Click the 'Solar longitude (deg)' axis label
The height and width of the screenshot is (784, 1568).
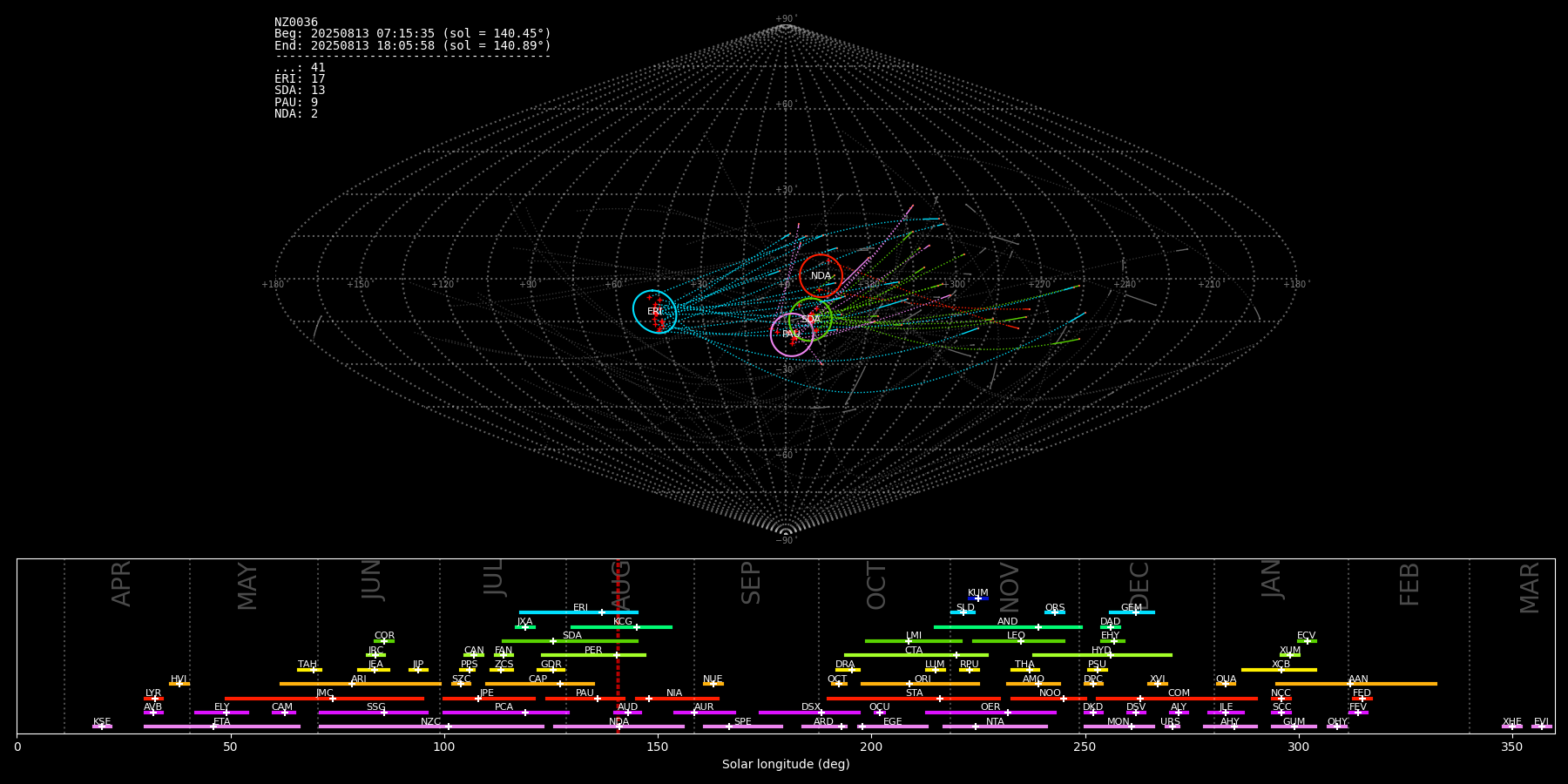click(786, 765)
